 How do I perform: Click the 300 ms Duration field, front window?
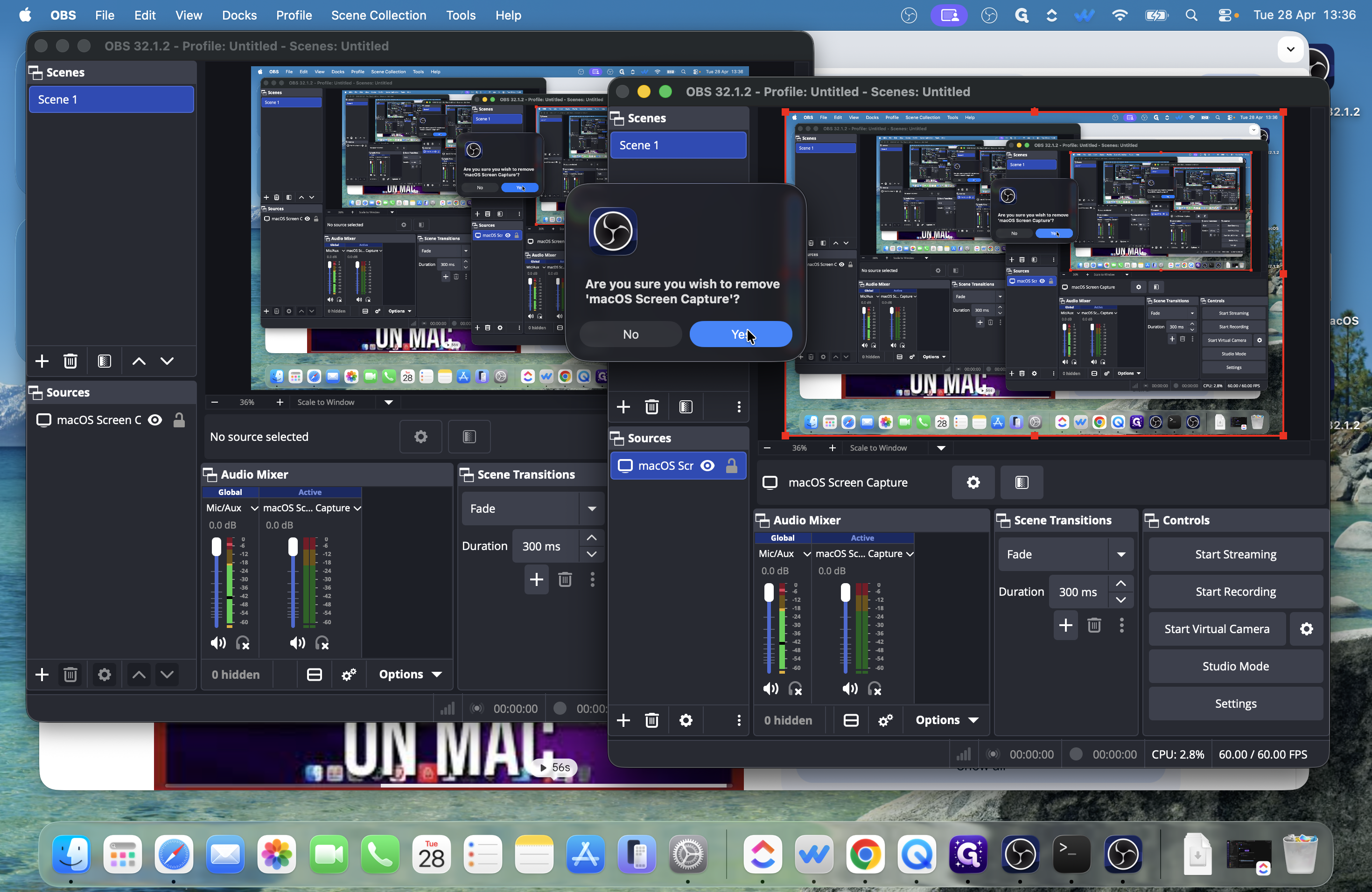(x=1078, y=592)
